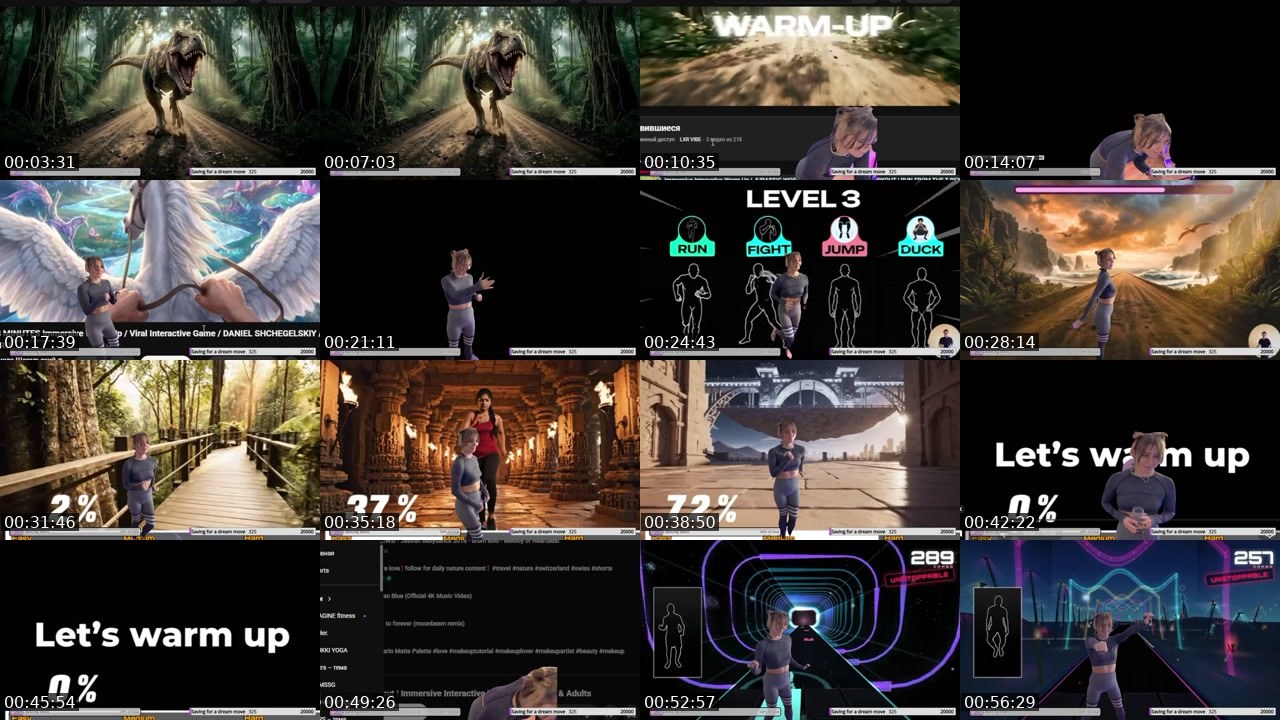Select the JUMP pose icon in Level 3 frame
1280x720 pixels.
[844, 236]
